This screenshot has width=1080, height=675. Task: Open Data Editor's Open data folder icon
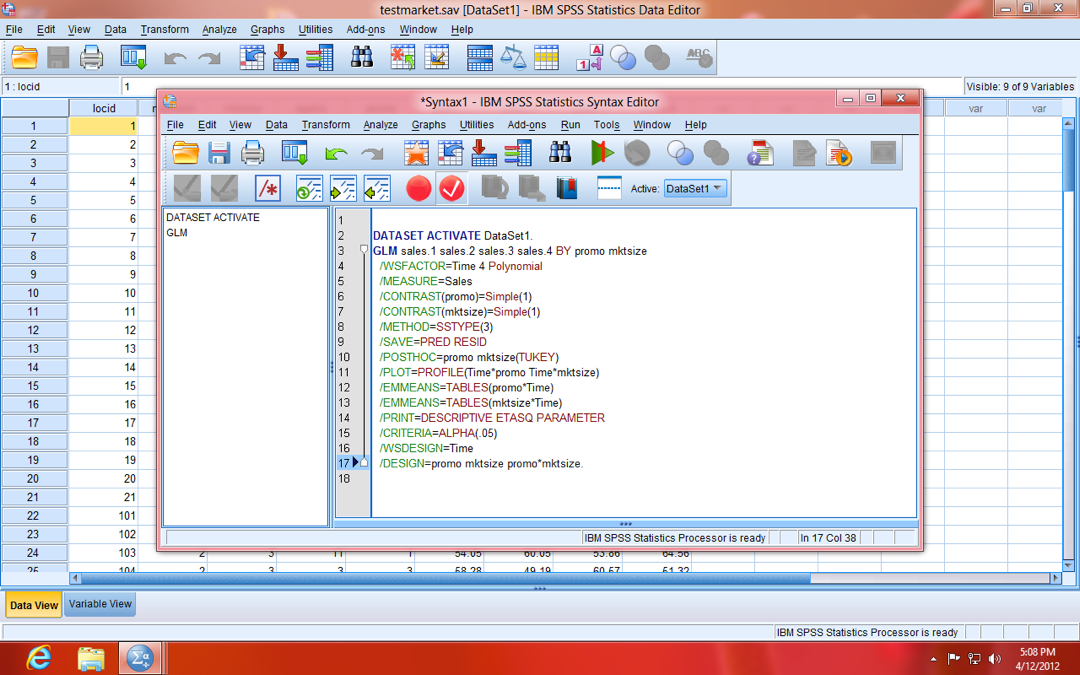pos(24,57)
